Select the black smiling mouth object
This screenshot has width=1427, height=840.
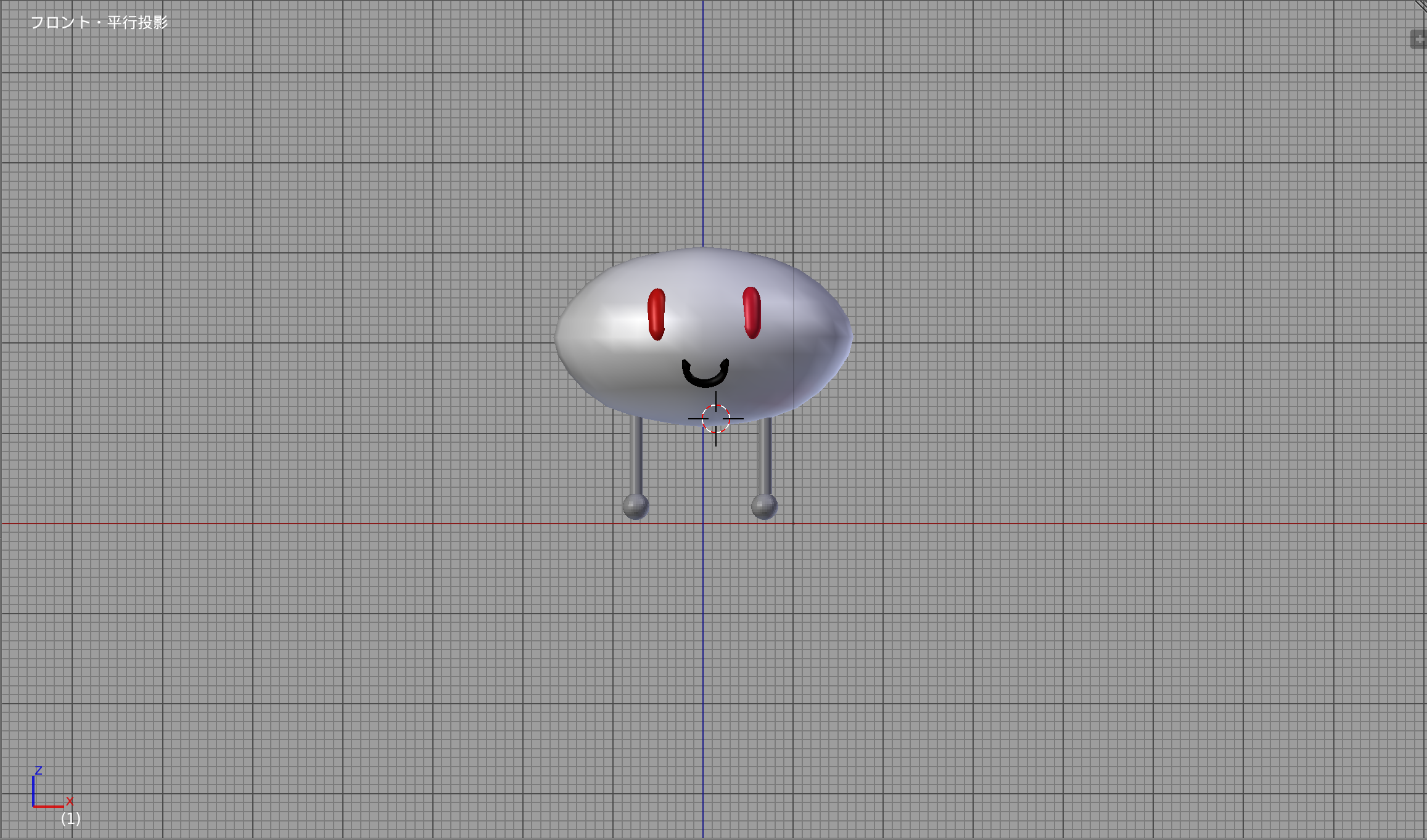tap(705, 374)
